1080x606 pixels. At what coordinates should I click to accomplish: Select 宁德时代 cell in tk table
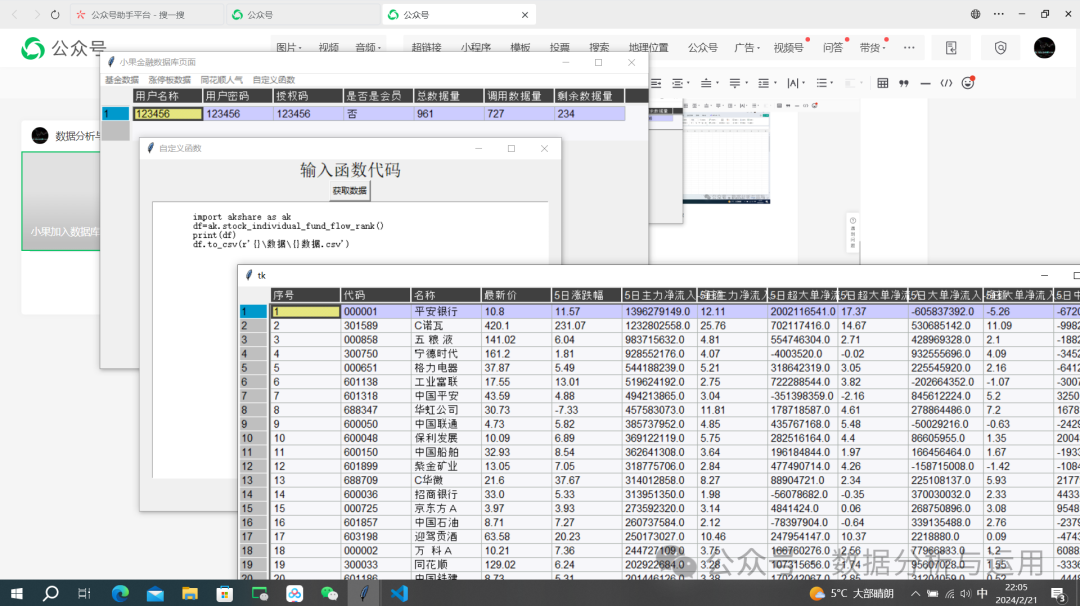[x=445, y=354]
